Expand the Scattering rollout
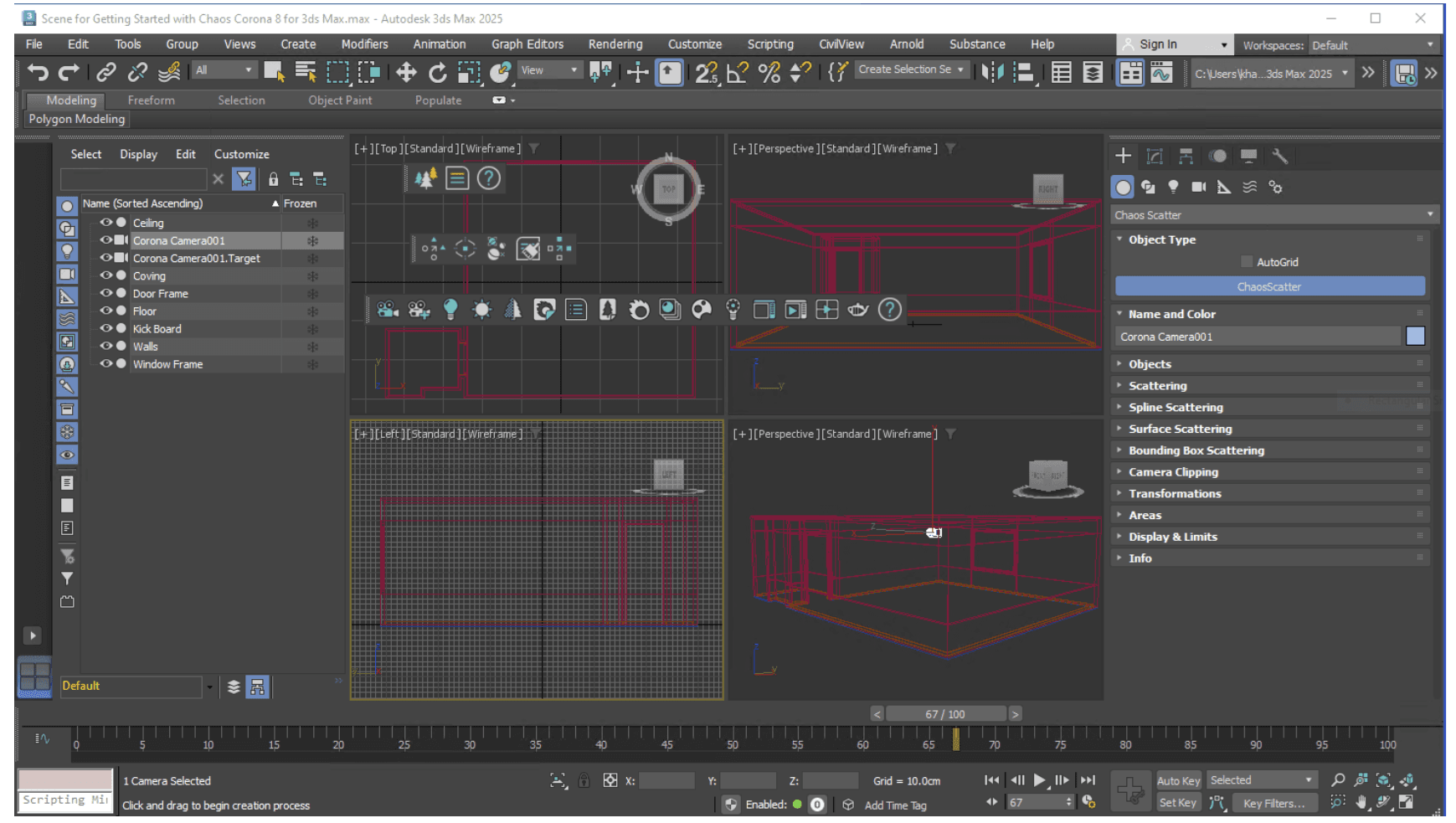 (x=1271, y=386)
